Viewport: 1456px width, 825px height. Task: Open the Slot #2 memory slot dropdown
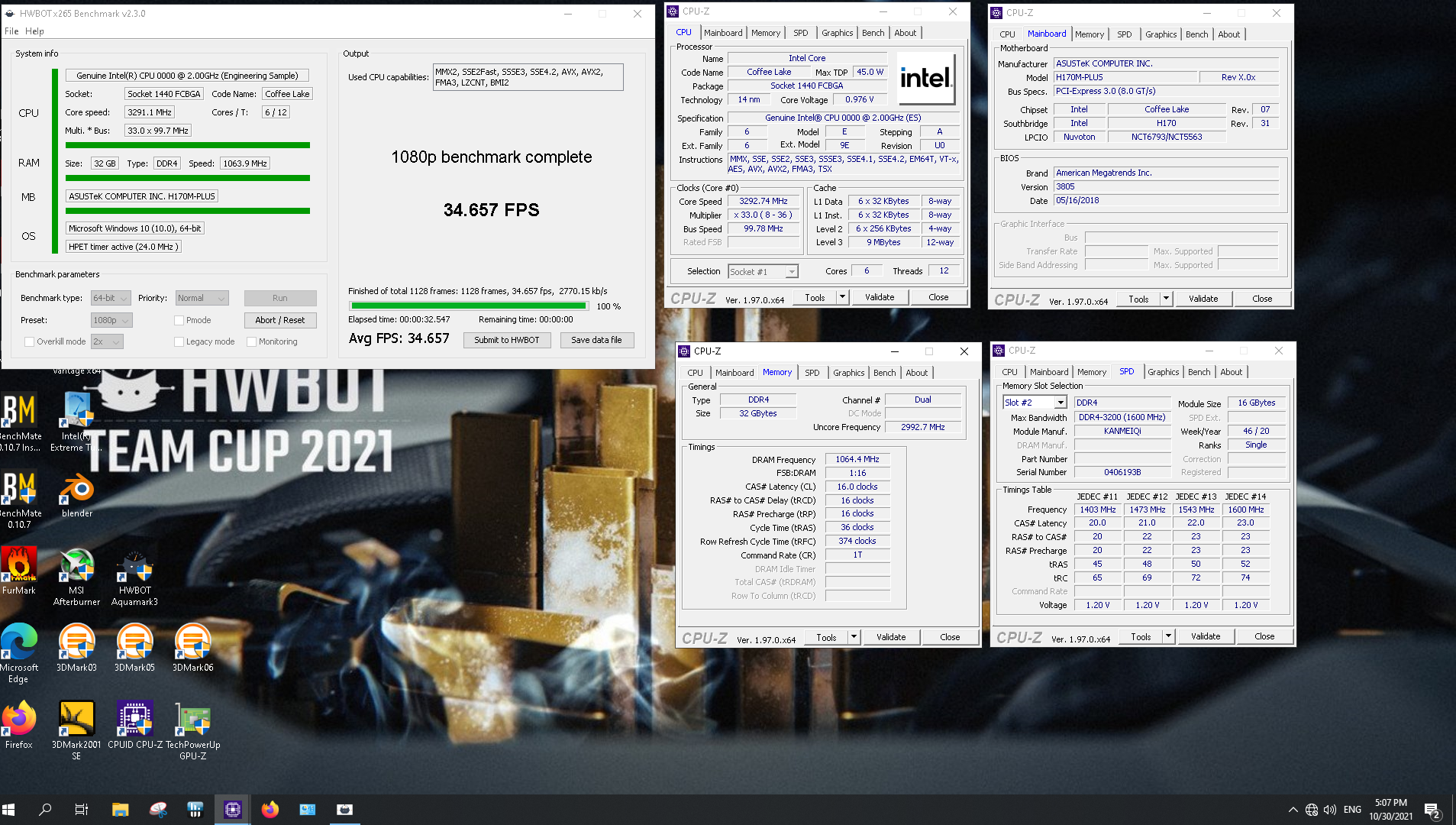(1035, 403)
